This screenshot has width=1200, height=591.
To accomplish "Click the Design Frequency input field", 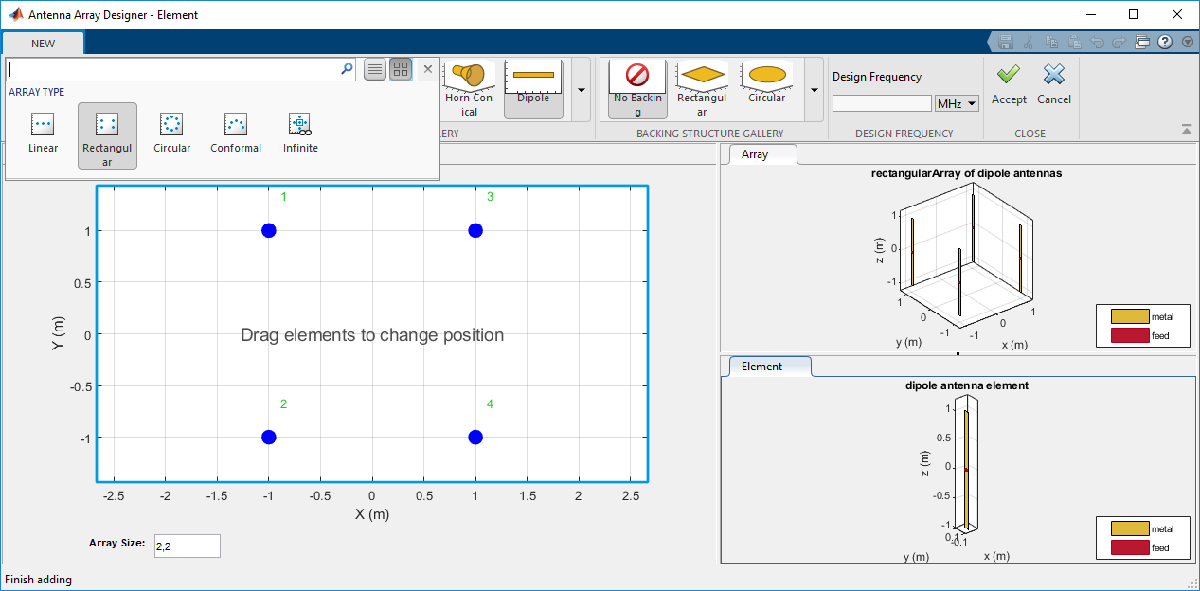I will pyautogui.click(x=882, y=104).
